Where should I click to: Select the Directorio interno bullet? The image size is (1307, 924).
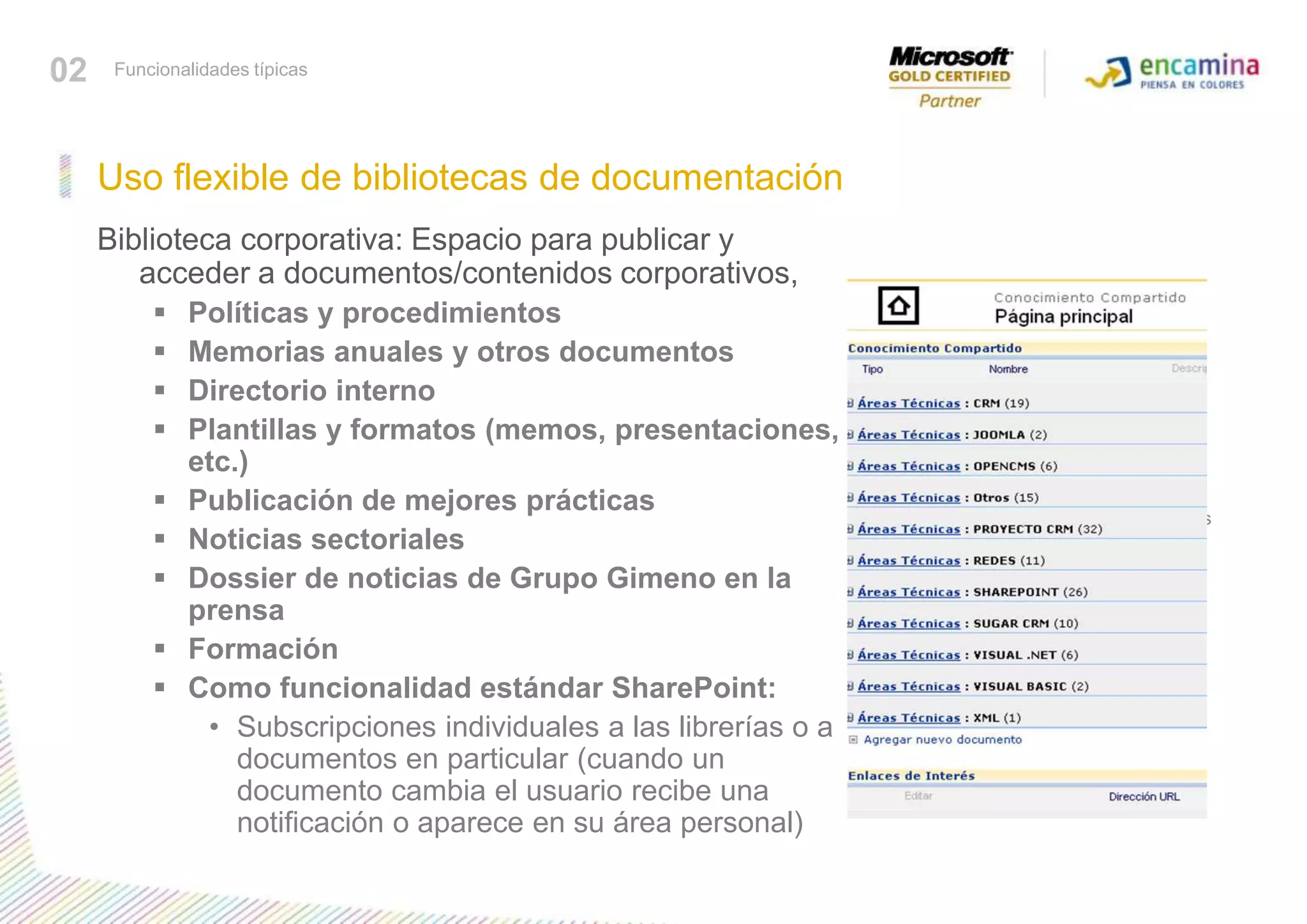click(x=311, y=391)
